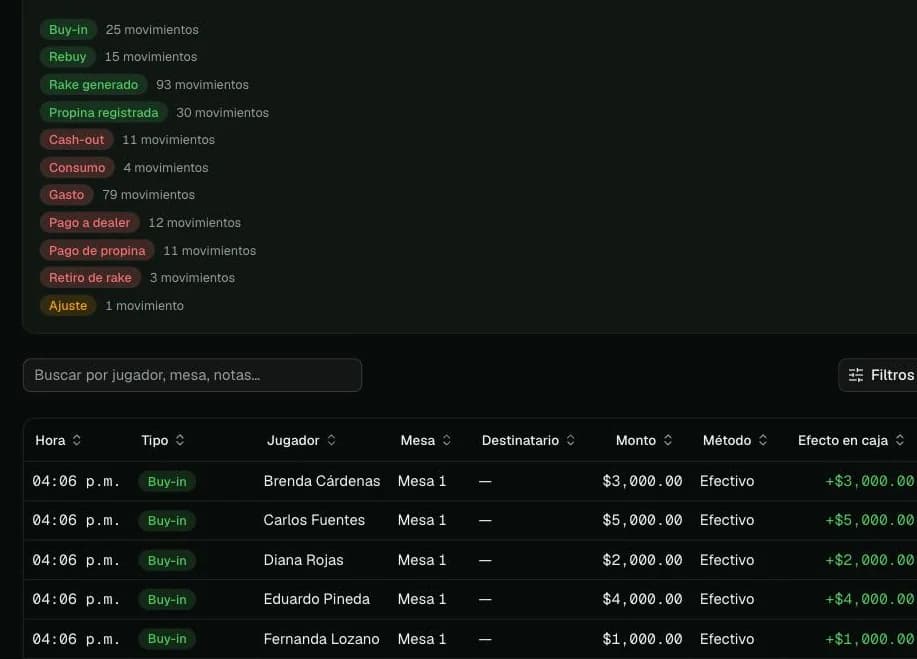Click Buy-in tag in Fernanda Lozano row
Screen dimensions: 917x659
tap(167, 639)
